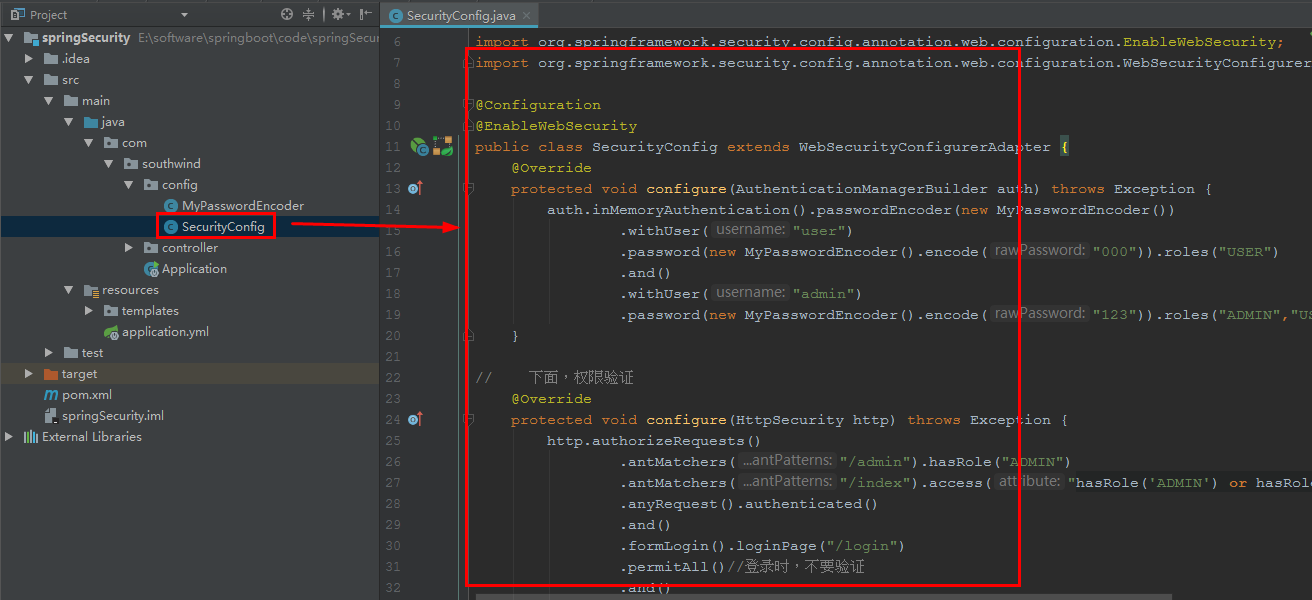
Task: Click springSecurity.iml file icon
Action: coord(51,416)
